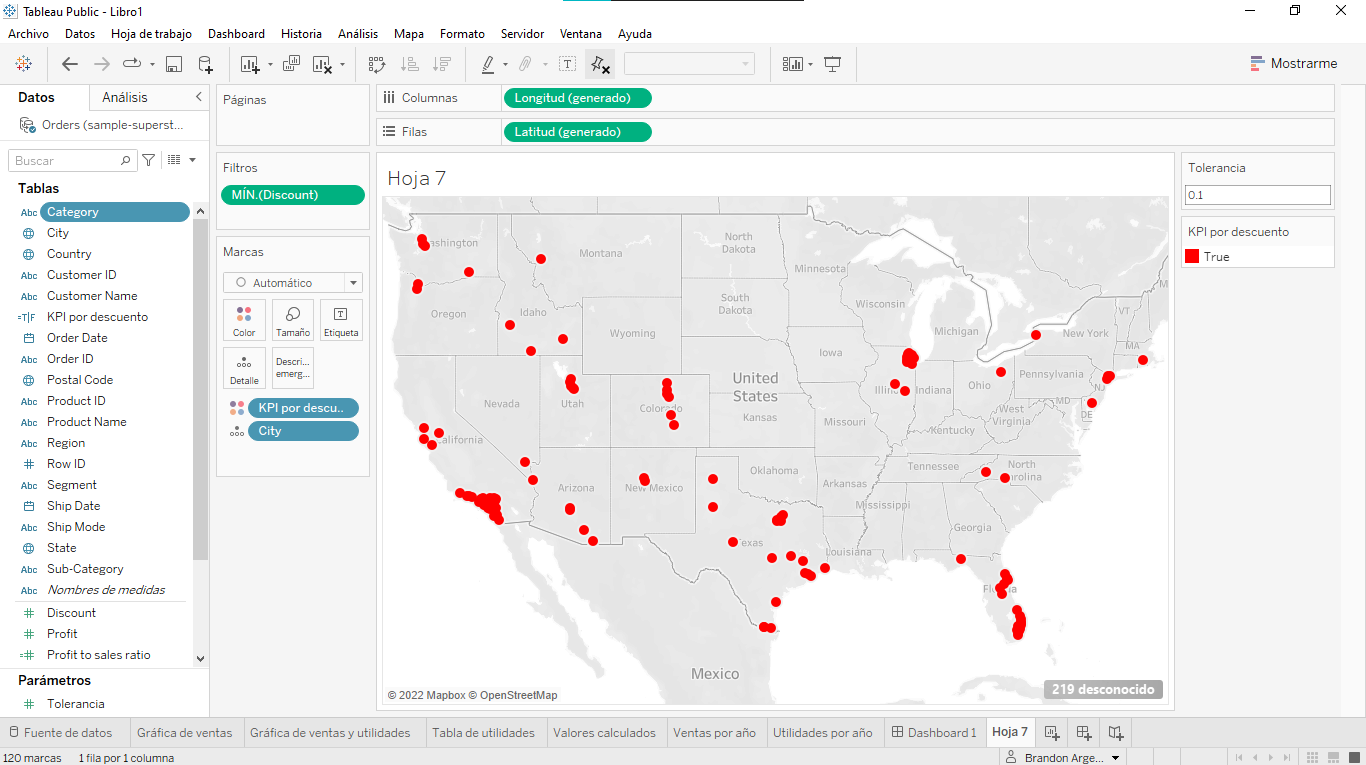Click the redo forward arrow

coord(101,64)
